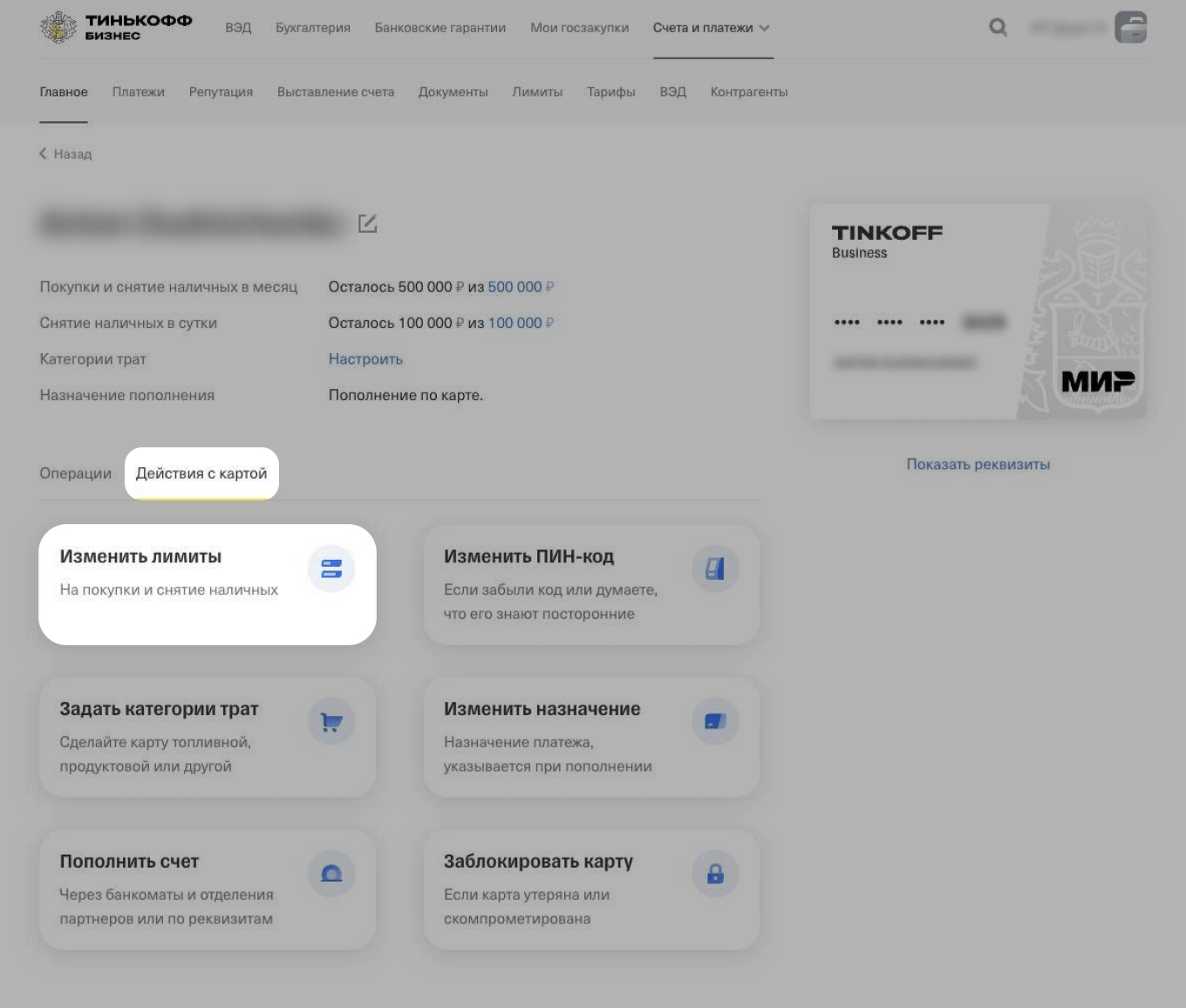This screenshot has width=1186, height=1008.
Task: Select the Изменить лимиты card icon
Action: click(331, 569)
